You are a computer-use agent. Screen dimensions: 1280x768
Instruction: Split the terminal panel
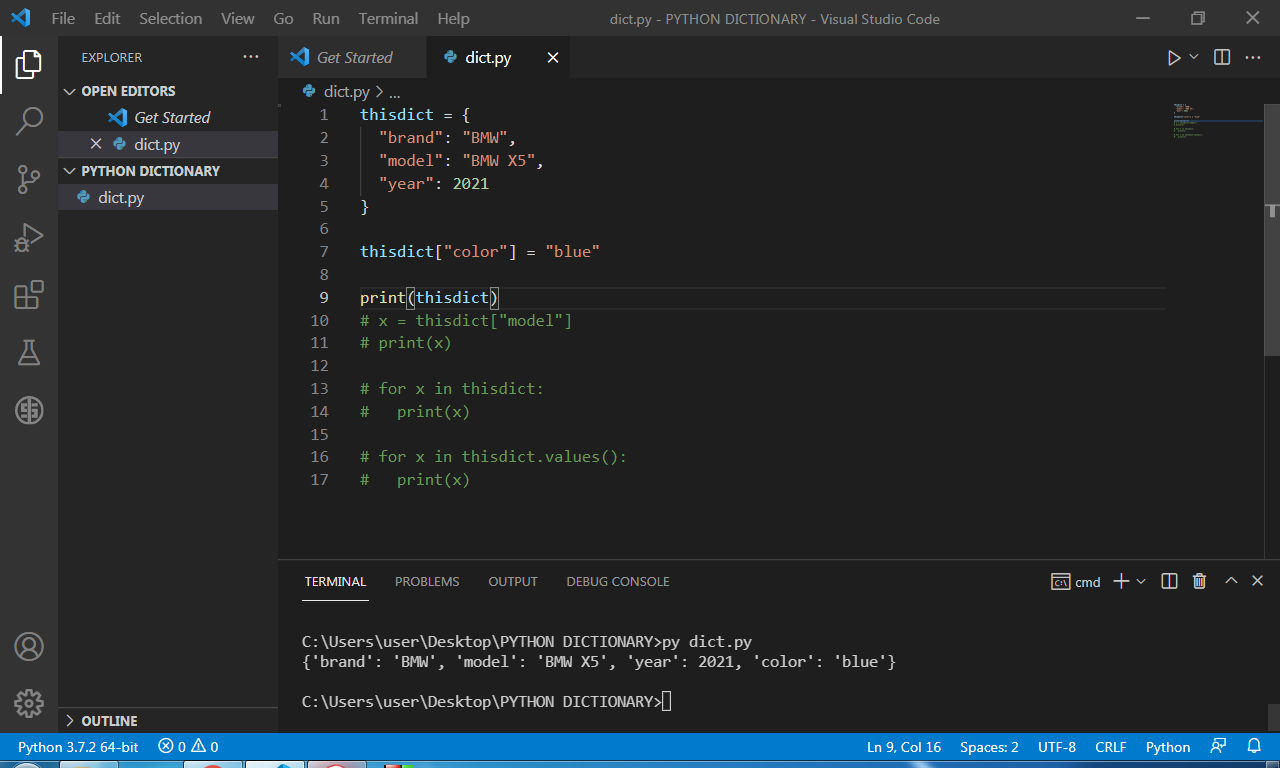pyautogui.click(x=1169, y=581)
